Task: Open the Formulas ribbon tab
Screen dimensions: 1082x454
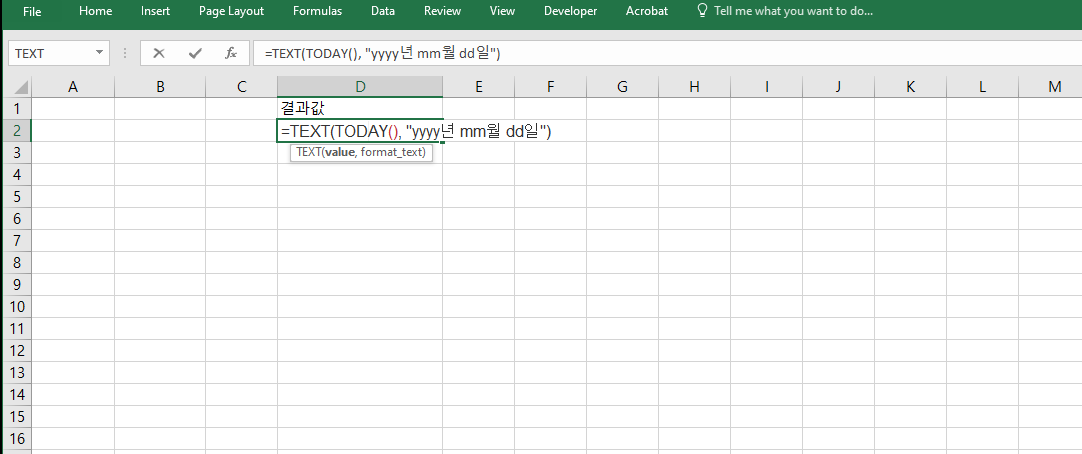Action: pyautogui.click(x=317, y=11)
